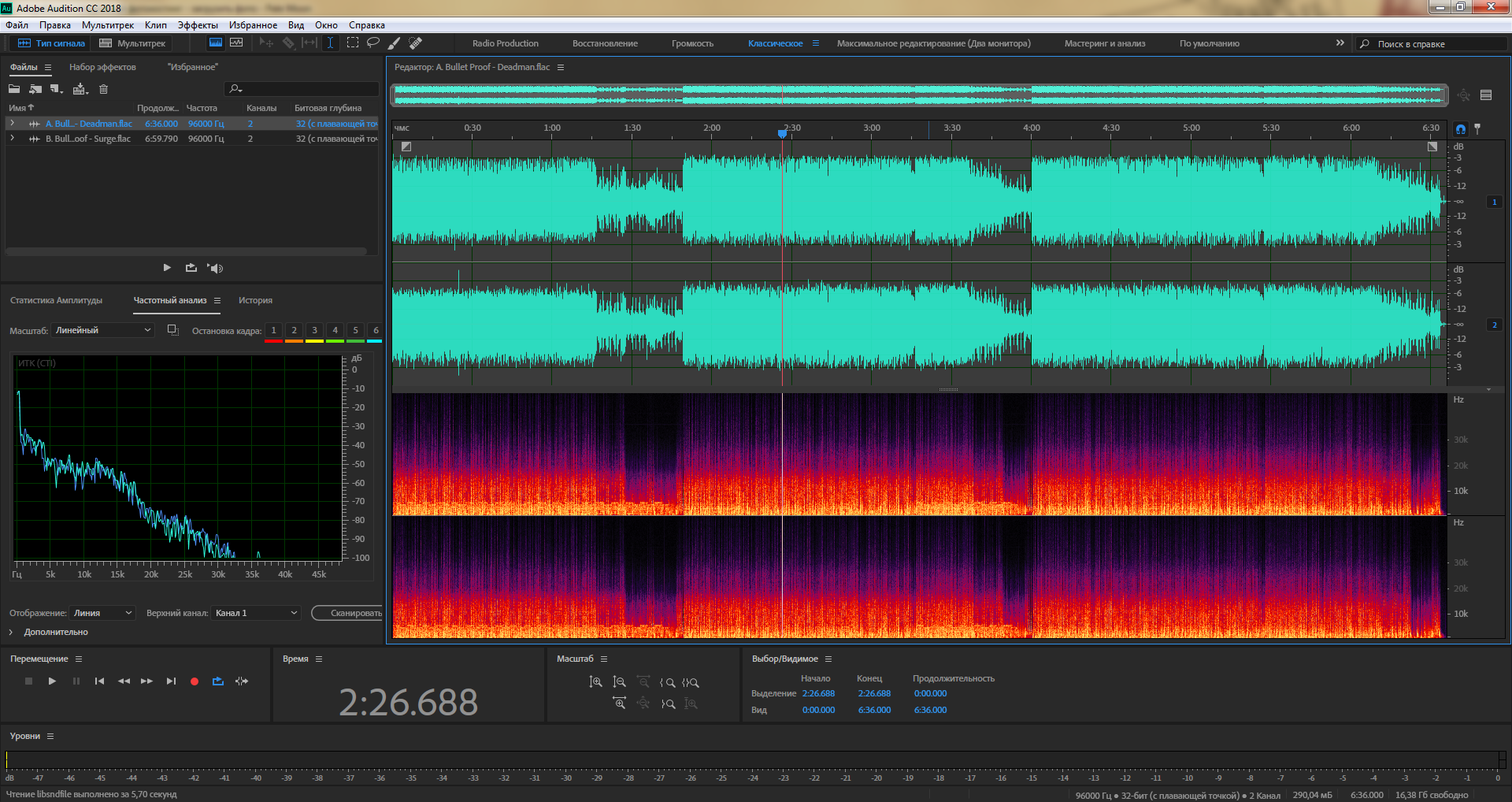Switch to the История tab
Image resolution: width=1512 pixels, height=802 pixels.
click(255, 300)
